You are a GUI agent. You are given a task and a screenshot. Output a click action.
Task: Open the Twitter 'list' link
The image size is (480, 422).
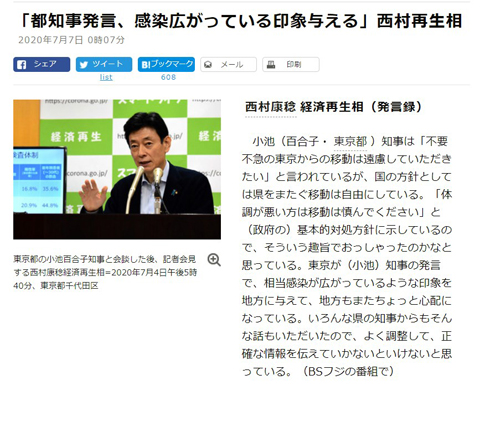pyautogui.click(x=106, y=77)
